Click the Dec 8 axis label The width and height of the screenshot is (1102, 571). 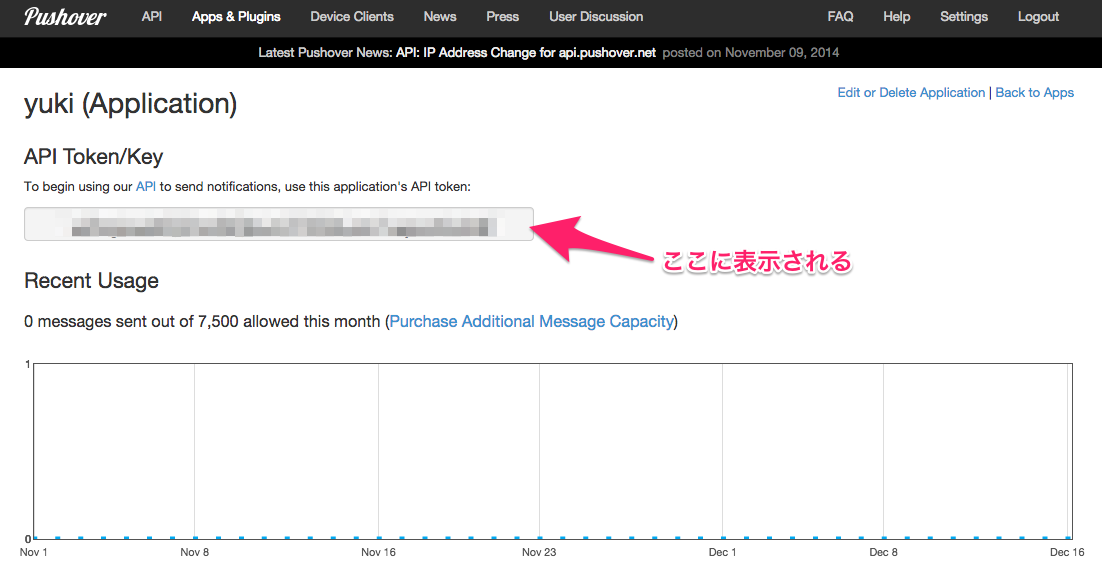(883, 552)
